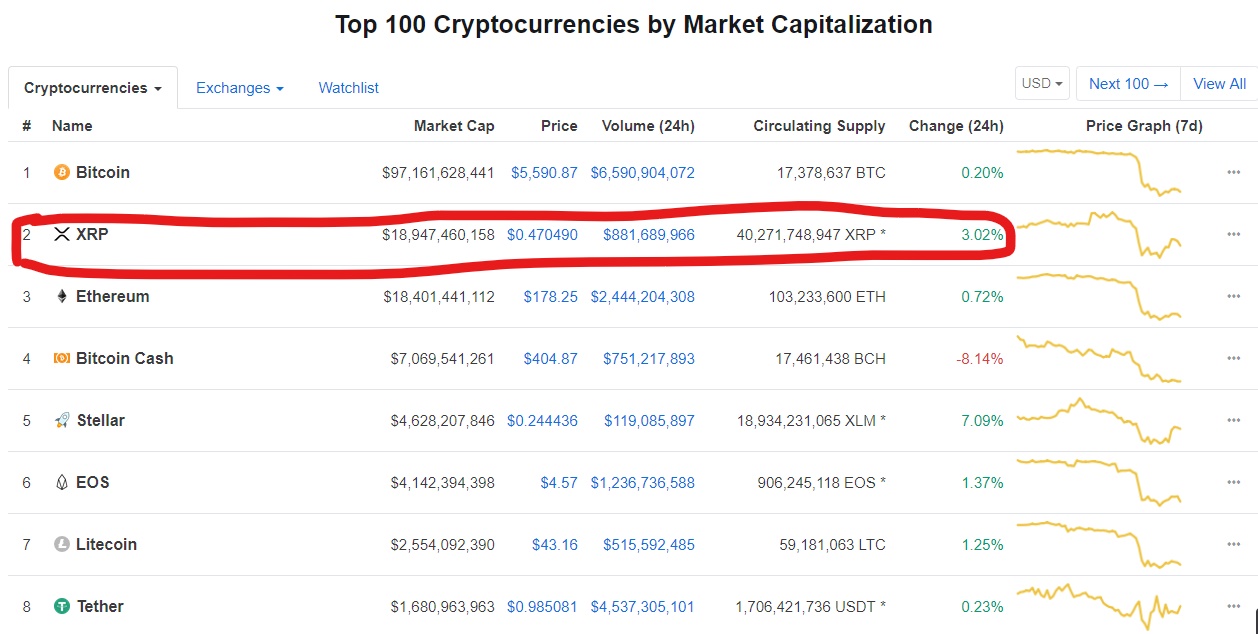The width and height of the screenshot is (1258, 634).
Task: Sort the table by Market Cap column
Action: [454, 126]
